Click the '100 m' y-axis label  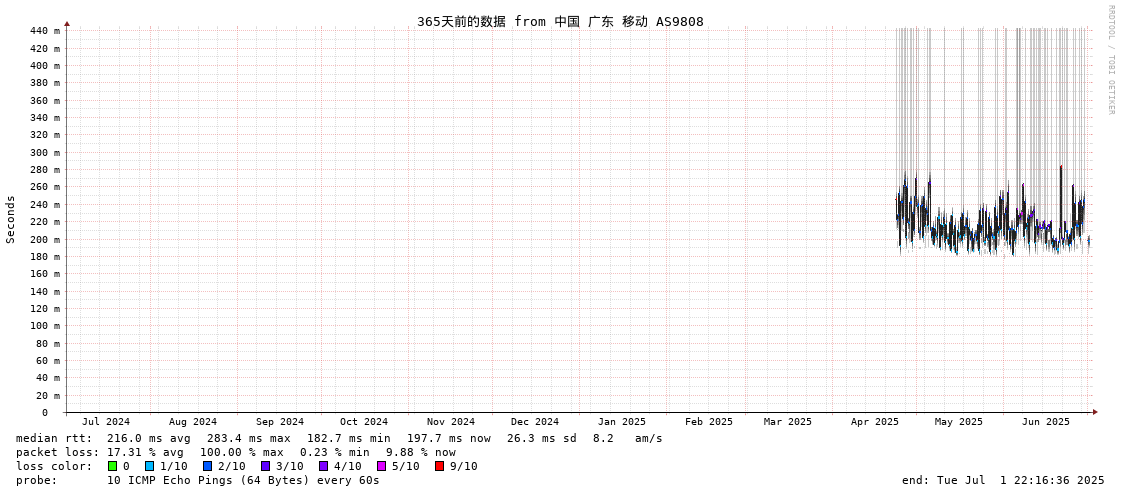pyautogui.click(x=45, y=325)
